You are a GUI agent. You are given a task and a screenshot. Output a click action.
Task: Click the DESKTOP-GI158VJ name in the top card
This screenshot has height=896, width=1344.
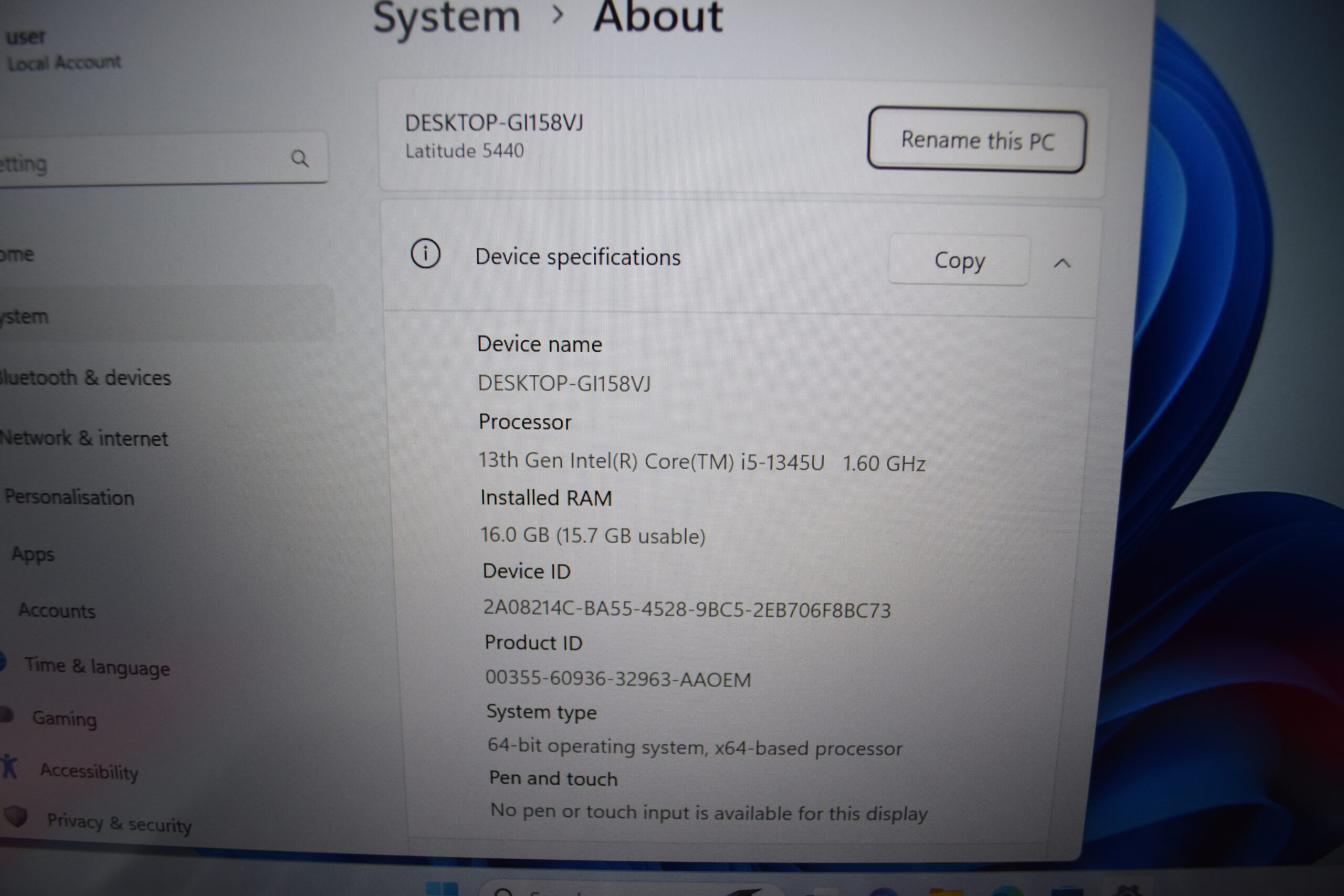coord(494,123)
